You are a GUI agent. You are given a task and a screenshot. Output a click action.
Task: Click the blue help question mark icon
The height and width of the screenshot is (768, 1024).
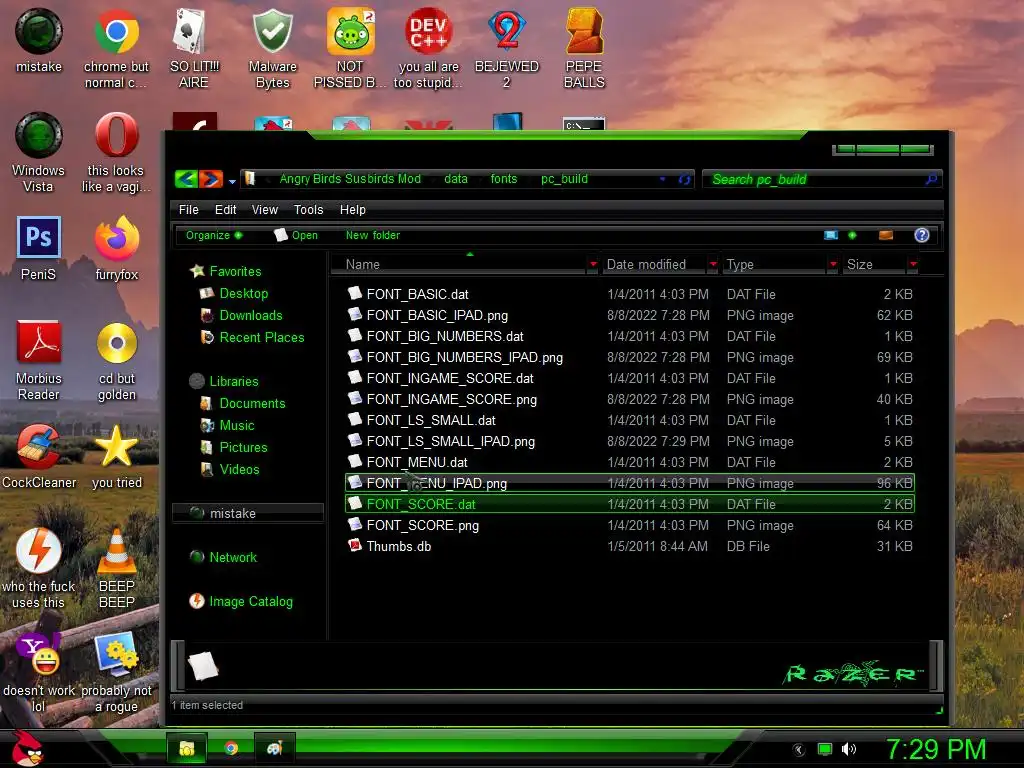click(921, 235)
